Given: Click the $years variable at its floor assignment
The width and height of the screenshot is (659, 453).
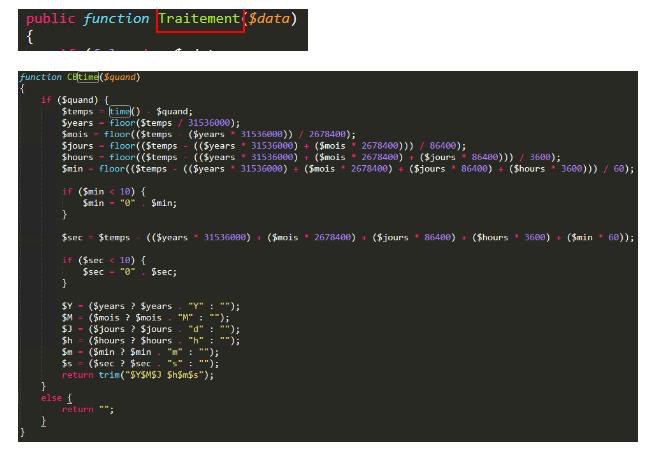Looking at the screenshot, I should (77, 123).
